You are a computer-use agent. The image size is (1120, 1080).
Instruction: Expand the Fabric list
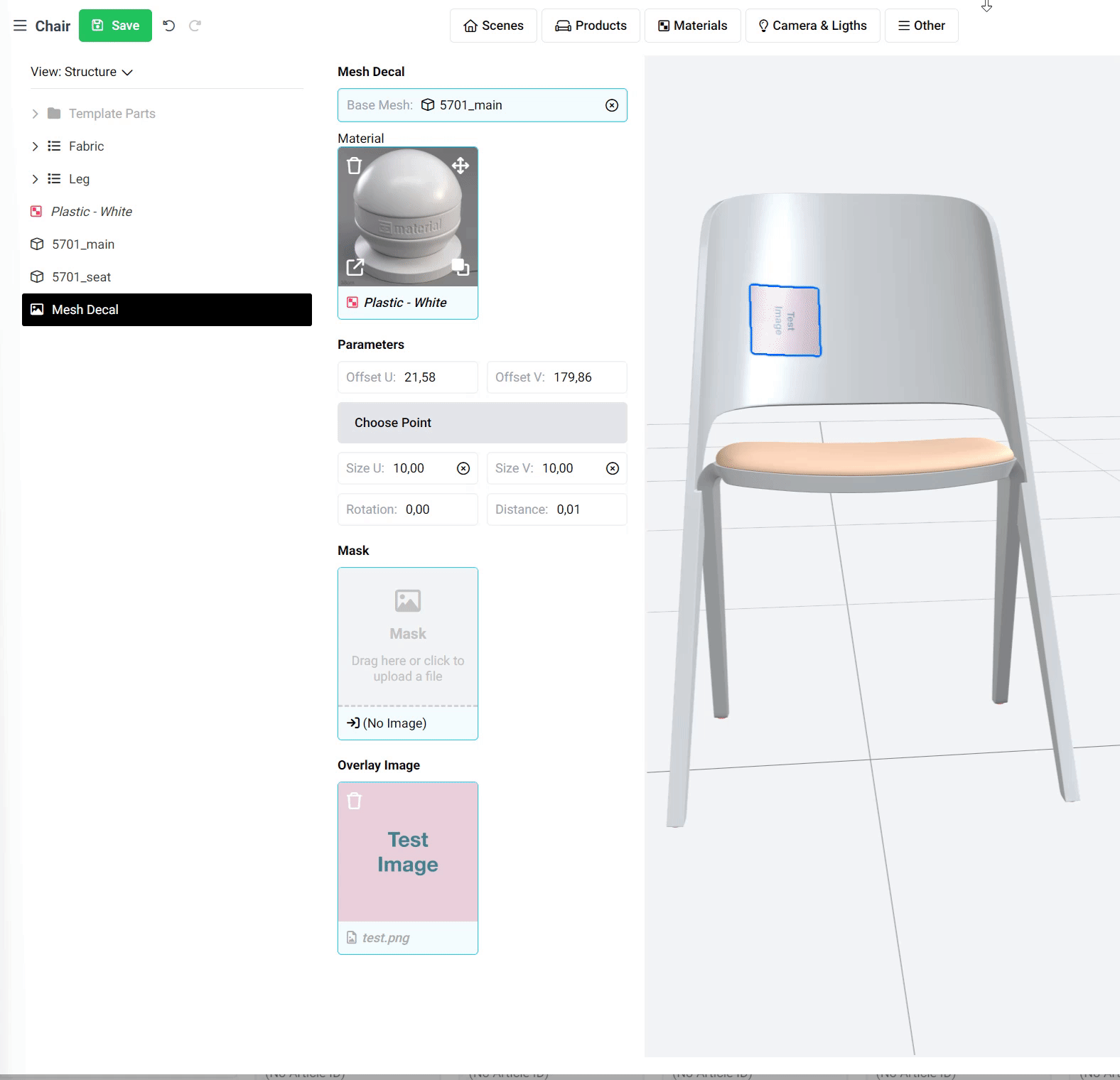pos(35,146)
